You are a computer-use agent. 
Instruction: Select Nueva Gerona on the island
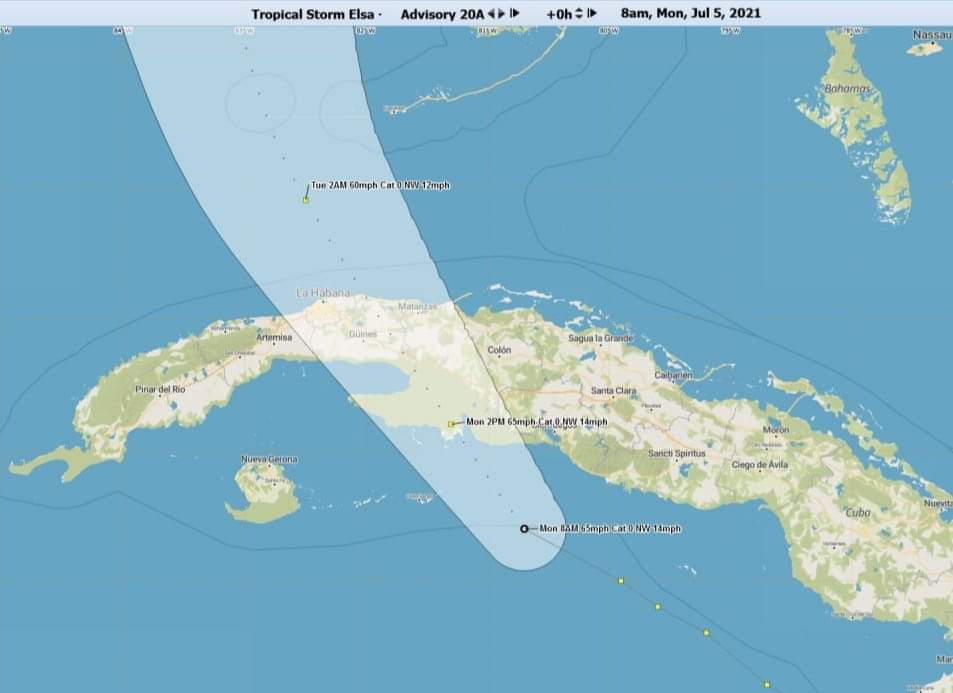tap(269, 460)
